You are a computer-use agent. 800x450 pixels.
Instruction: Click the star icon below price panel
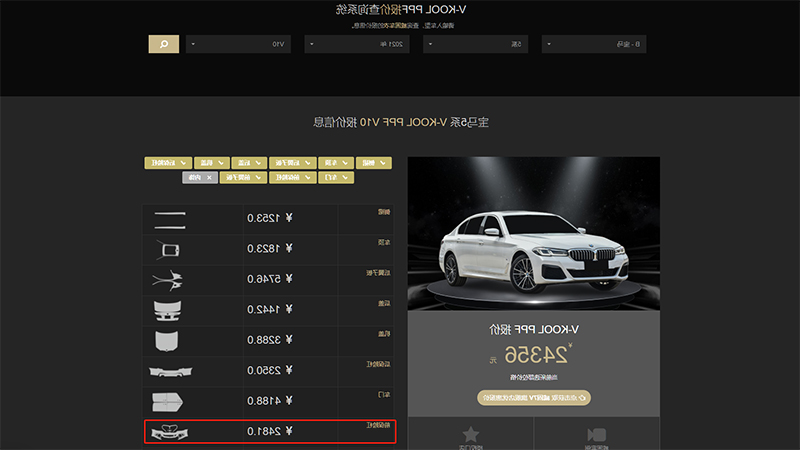pyautogui.click(x=470, y=435)
